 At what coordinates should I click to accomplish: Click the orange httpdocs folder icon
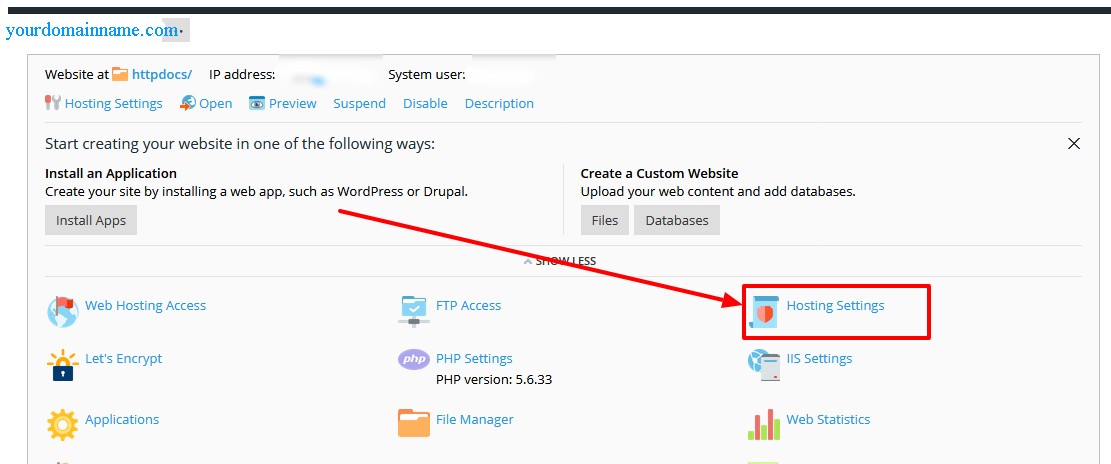tap(120, 74)
